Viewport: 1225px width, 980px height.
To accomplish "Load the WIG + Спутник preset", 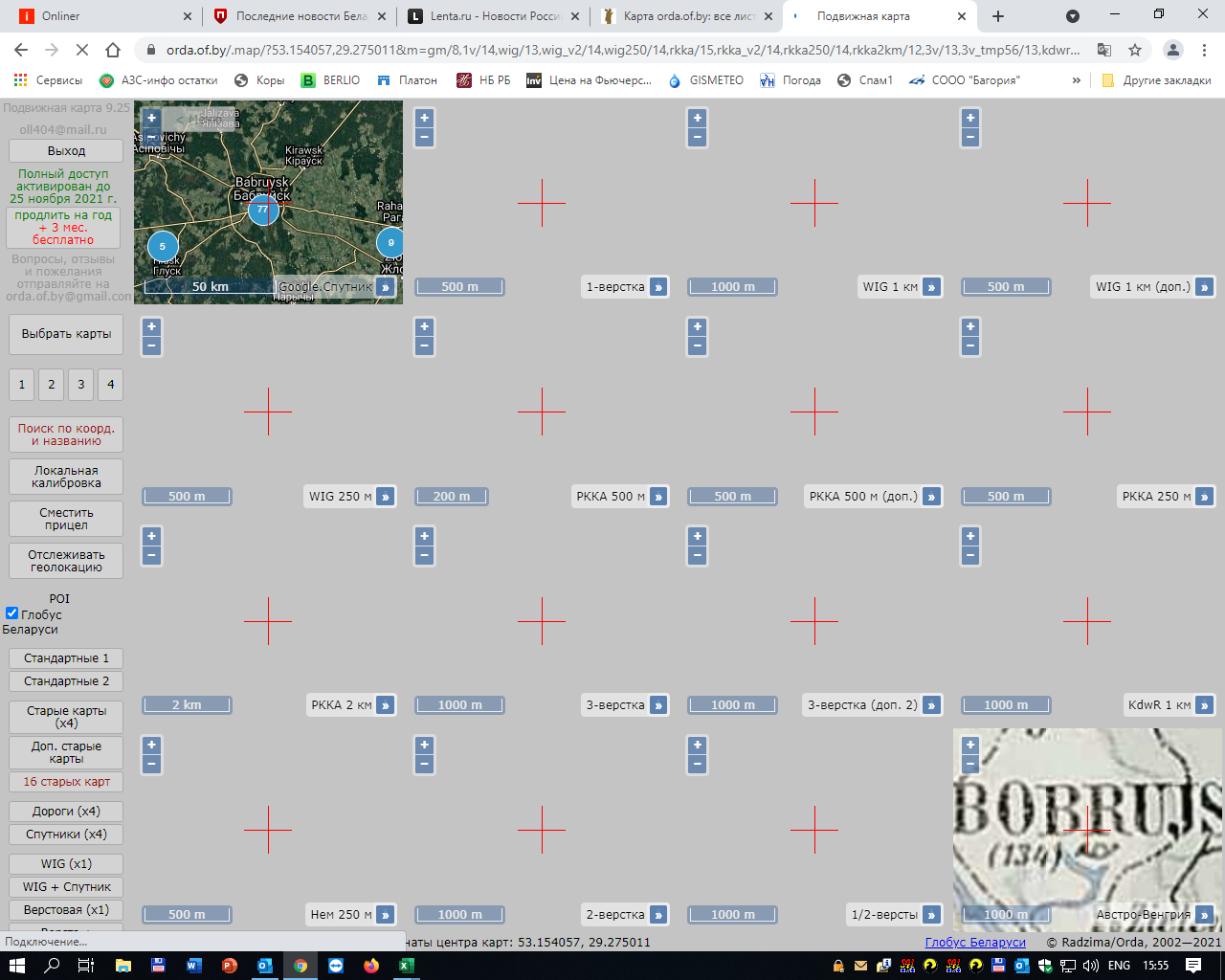I will [66, 887].
